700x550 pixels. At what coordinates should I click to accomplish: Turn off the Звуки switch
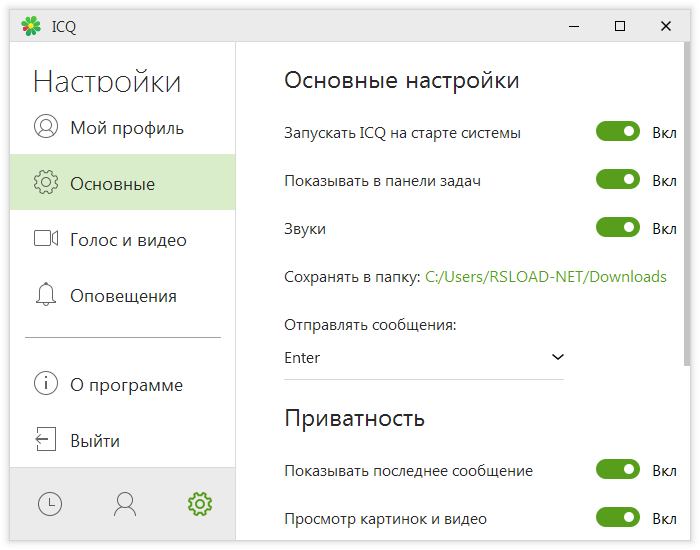617,228
